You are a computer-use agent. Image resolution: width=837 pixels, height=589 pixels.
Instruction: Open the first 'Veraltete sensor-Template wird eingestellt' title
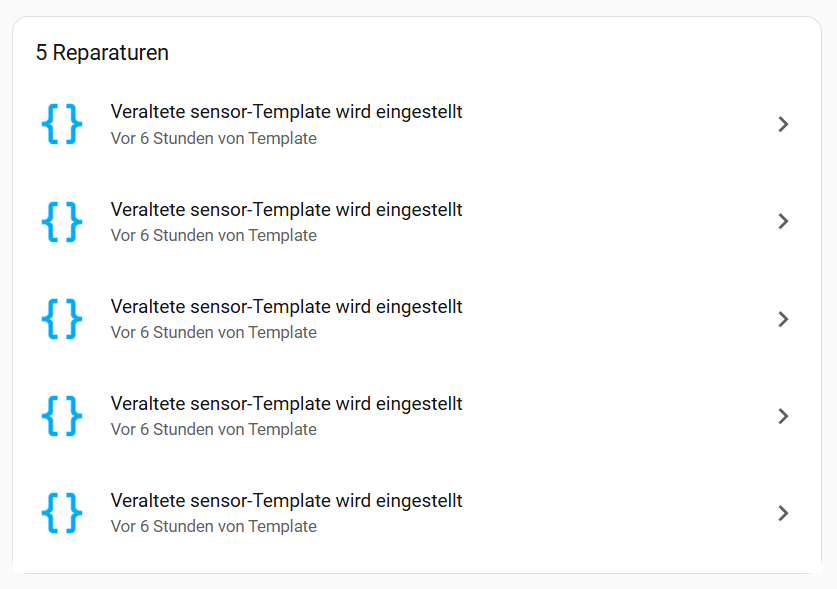[286, 112]
